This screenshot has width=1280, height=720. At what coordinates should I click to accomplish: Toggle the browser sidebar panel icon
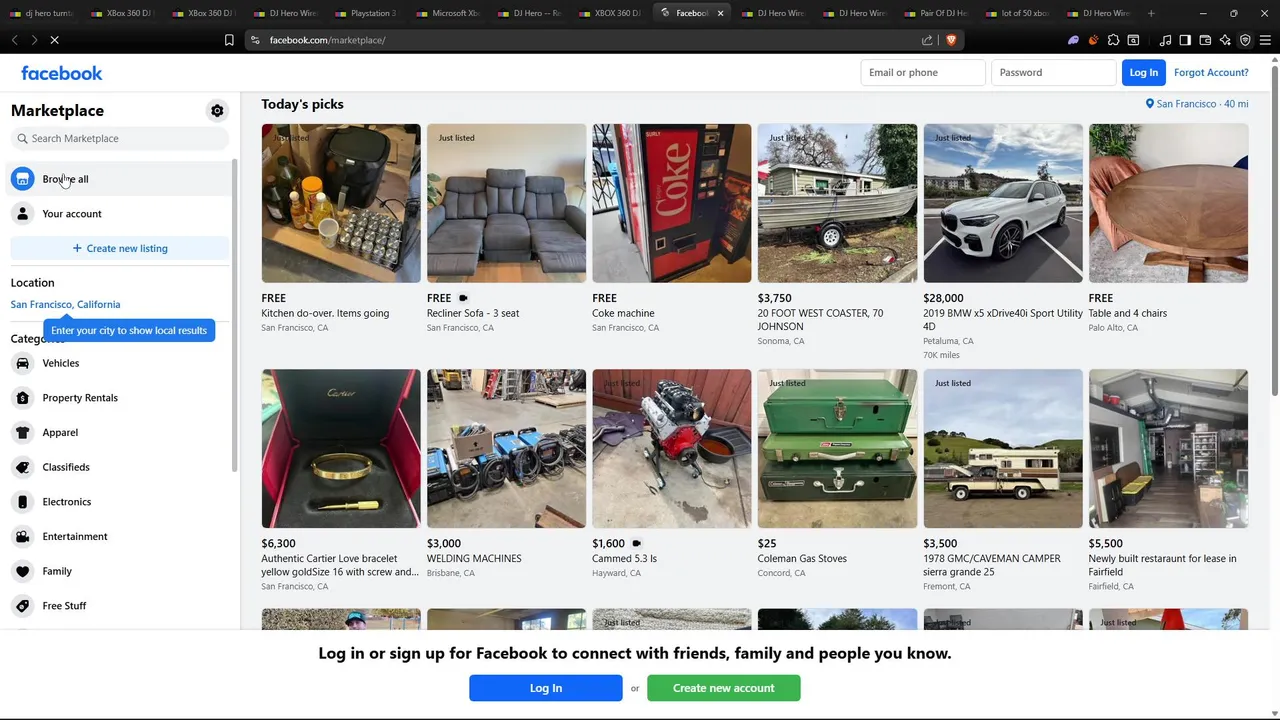(x=1185, y=40)
